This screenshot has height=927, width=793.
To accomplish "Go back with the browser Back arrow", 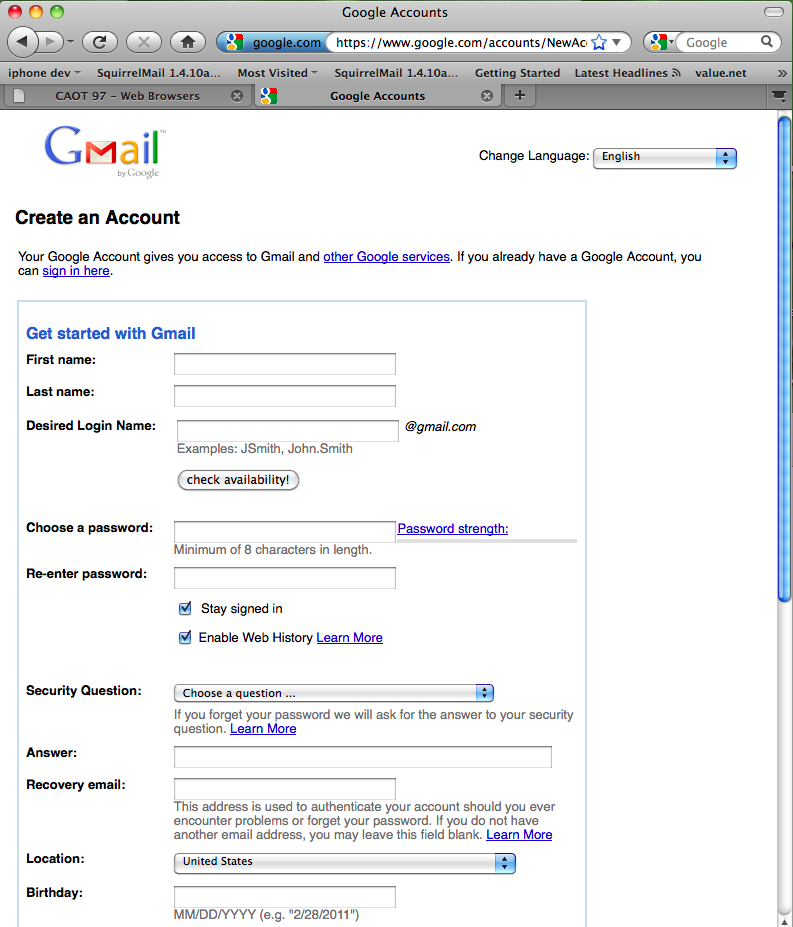I will 22,42.
